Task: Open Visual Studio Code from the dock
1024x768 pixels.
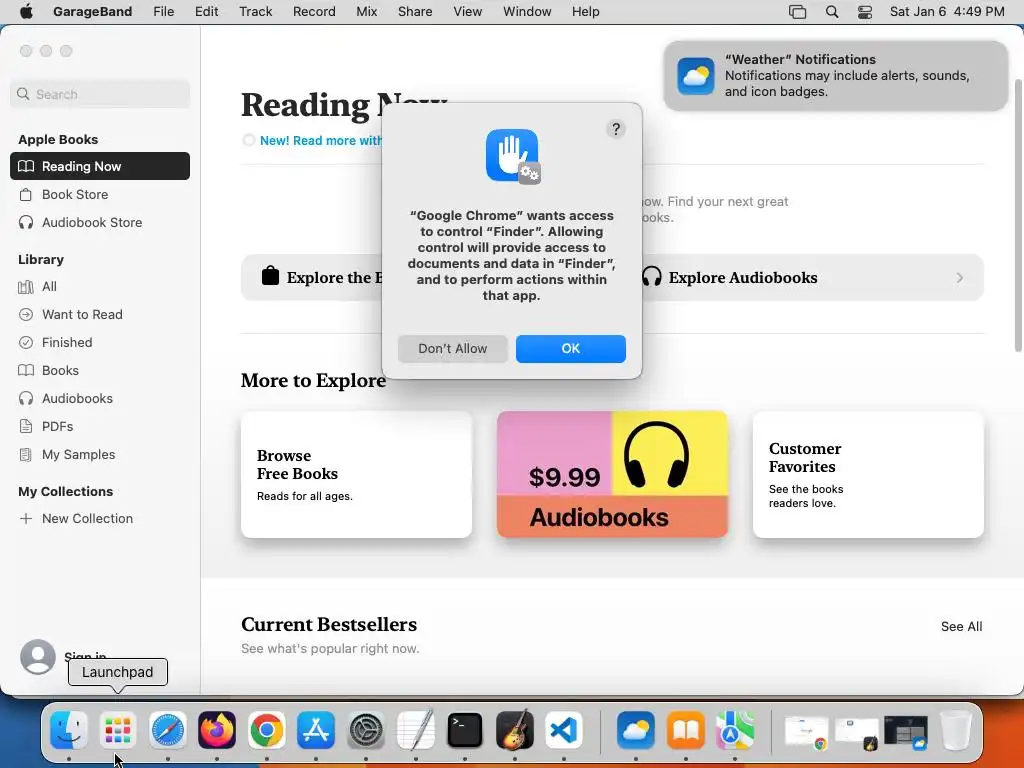Action: coord(564,729)
